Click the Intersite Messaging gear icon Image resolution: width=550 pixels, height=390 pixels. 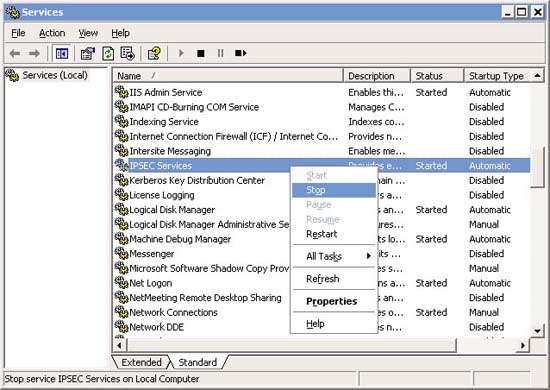(x=121, y=151)
